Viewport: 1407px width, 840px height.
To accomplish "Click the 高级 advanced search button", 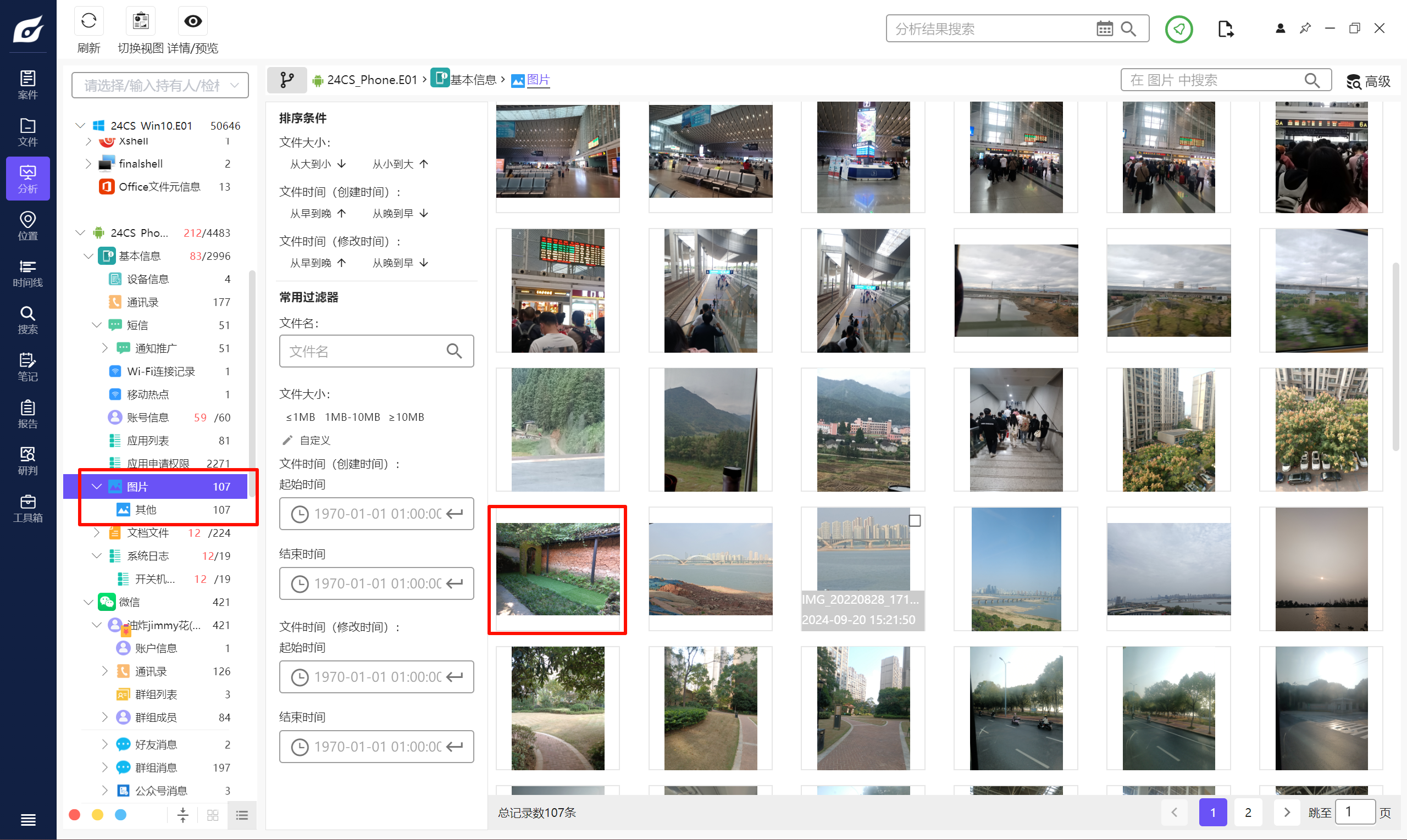I will tap(1368, 81).
